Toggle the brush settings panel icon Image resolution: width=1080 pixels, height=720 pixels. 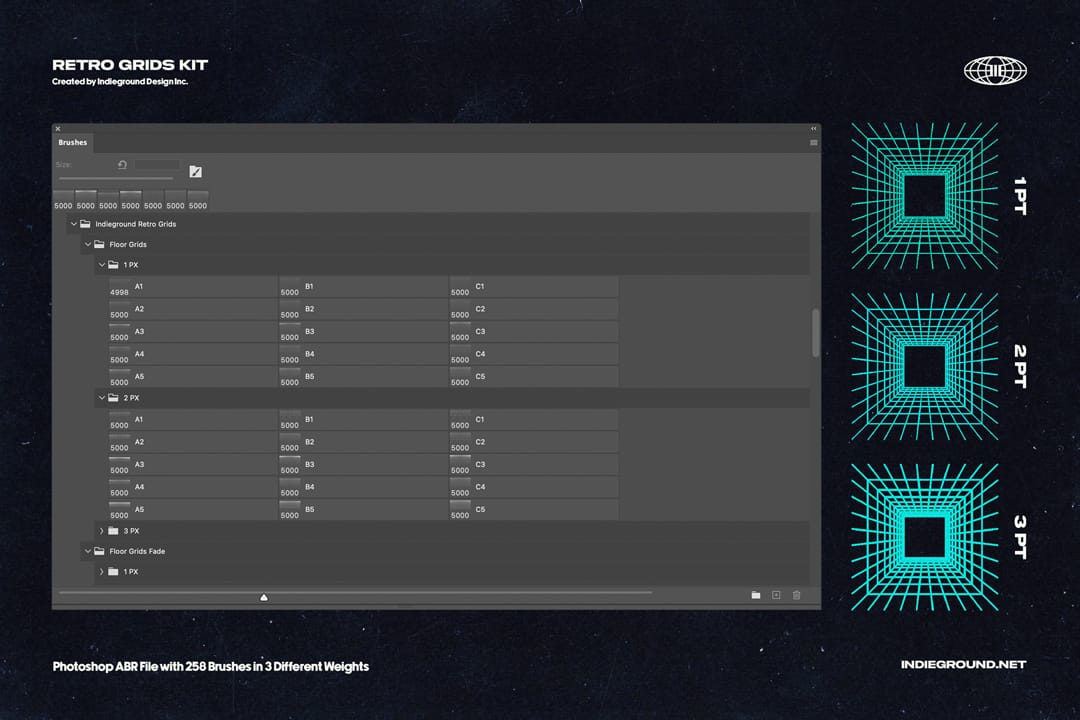(x=196, y=172)
